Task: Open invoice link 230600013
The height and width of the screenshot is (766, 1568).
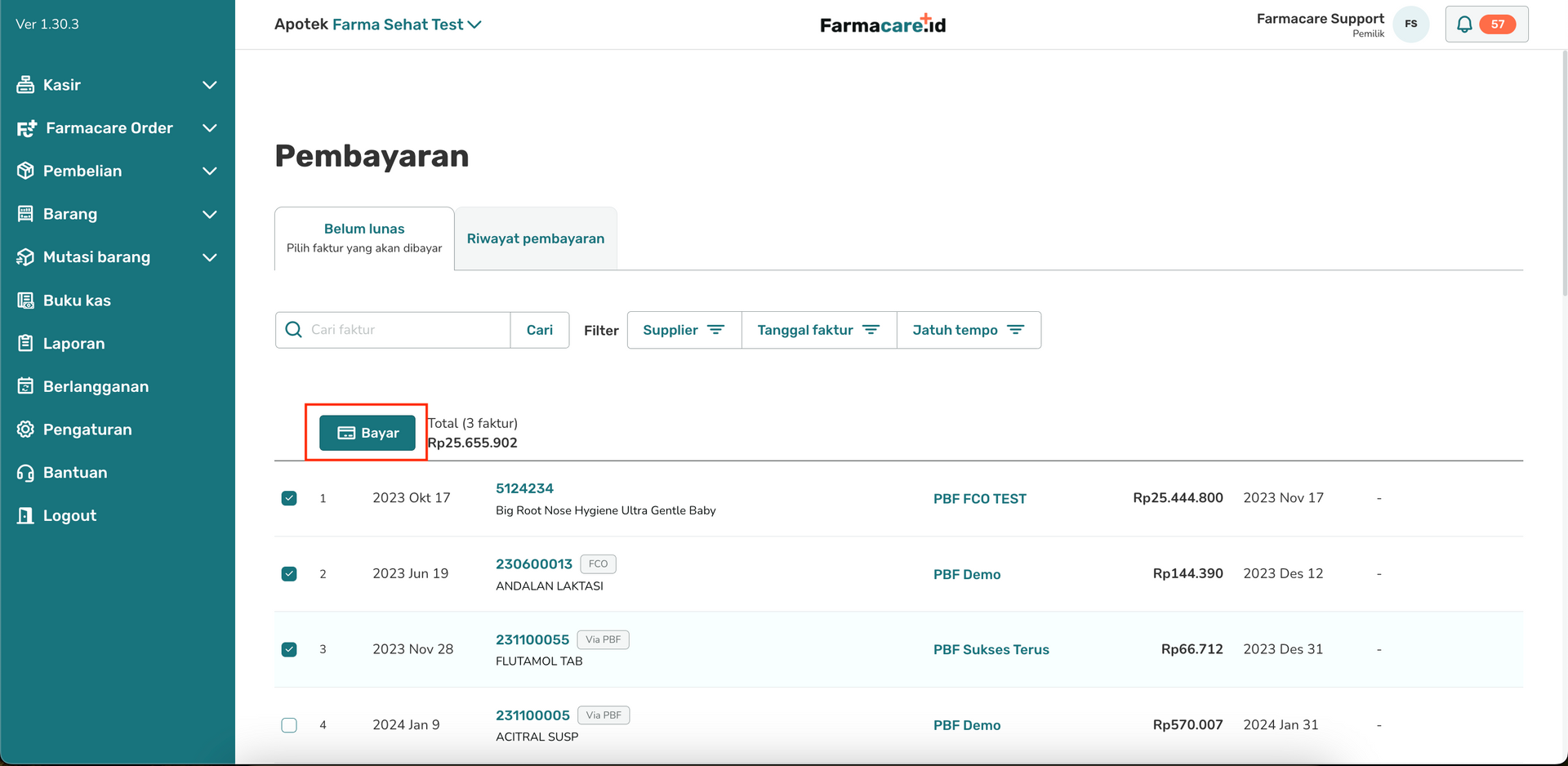Action: point(534,564)
